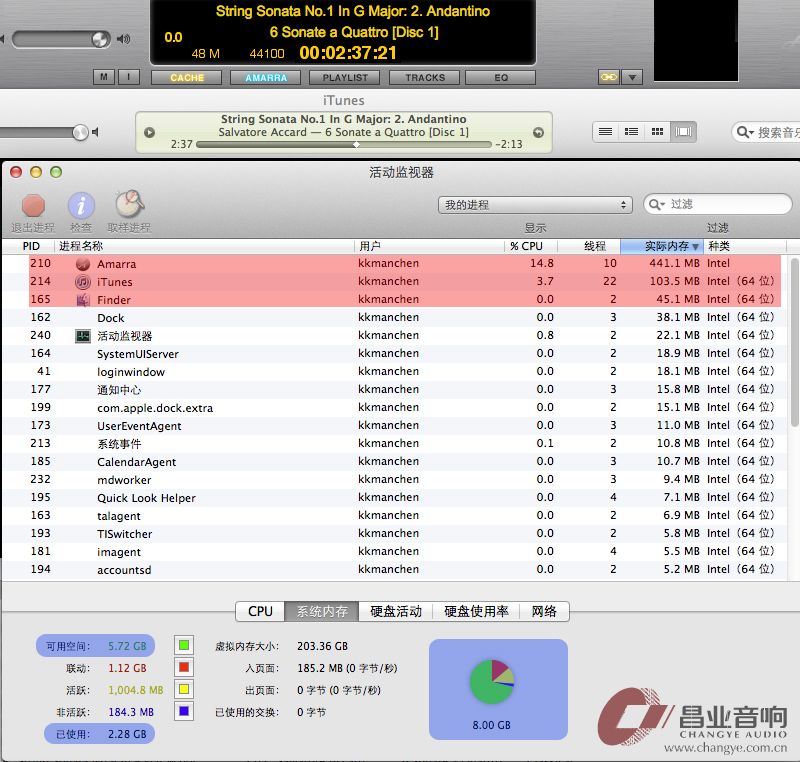The image size is (800, 762).
Task: Select the mdworker process row
Action: pyautogui.click(x=395, y=480)
